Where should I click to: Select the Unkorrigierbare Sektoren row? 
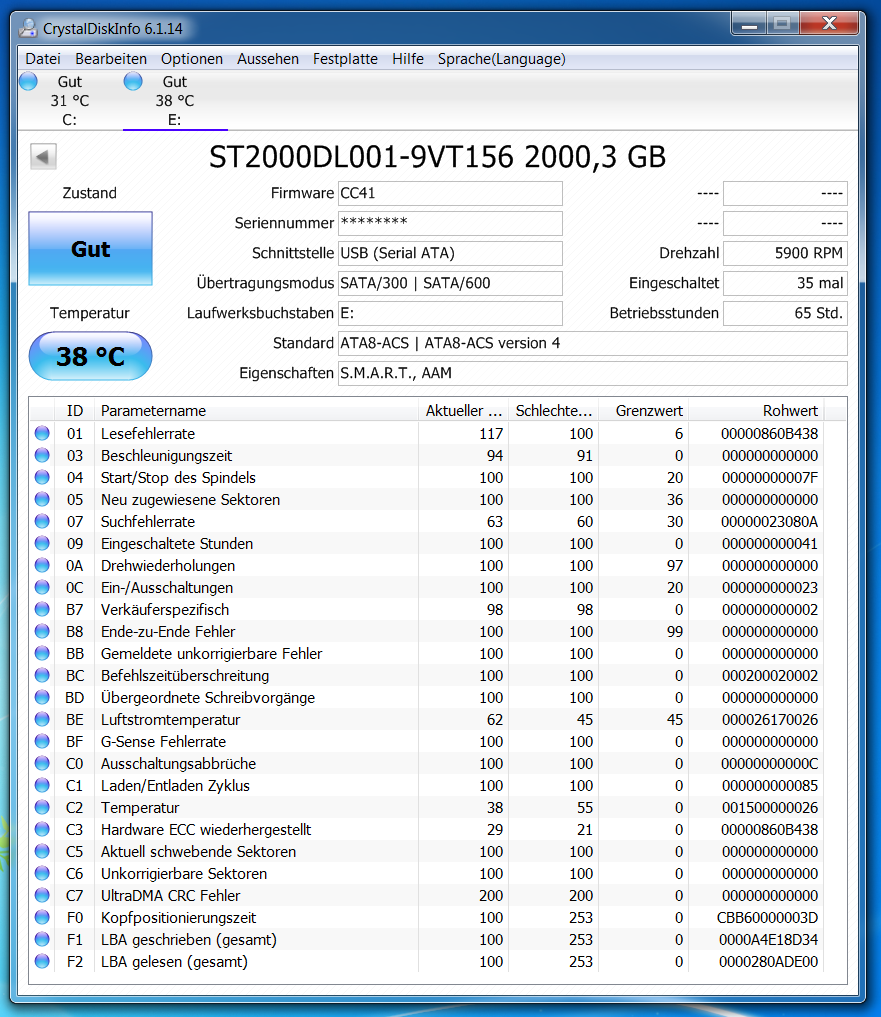coord(427,874)
